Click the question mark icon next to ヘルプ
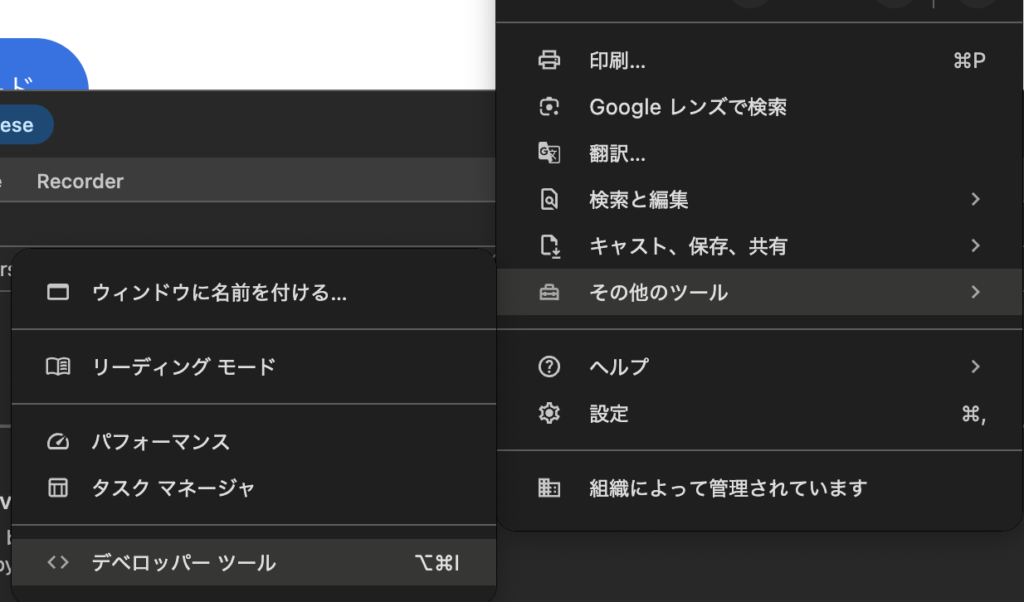Image resolution: width=1024 pixels, height=602 pixels. click(x=550, y=366)
